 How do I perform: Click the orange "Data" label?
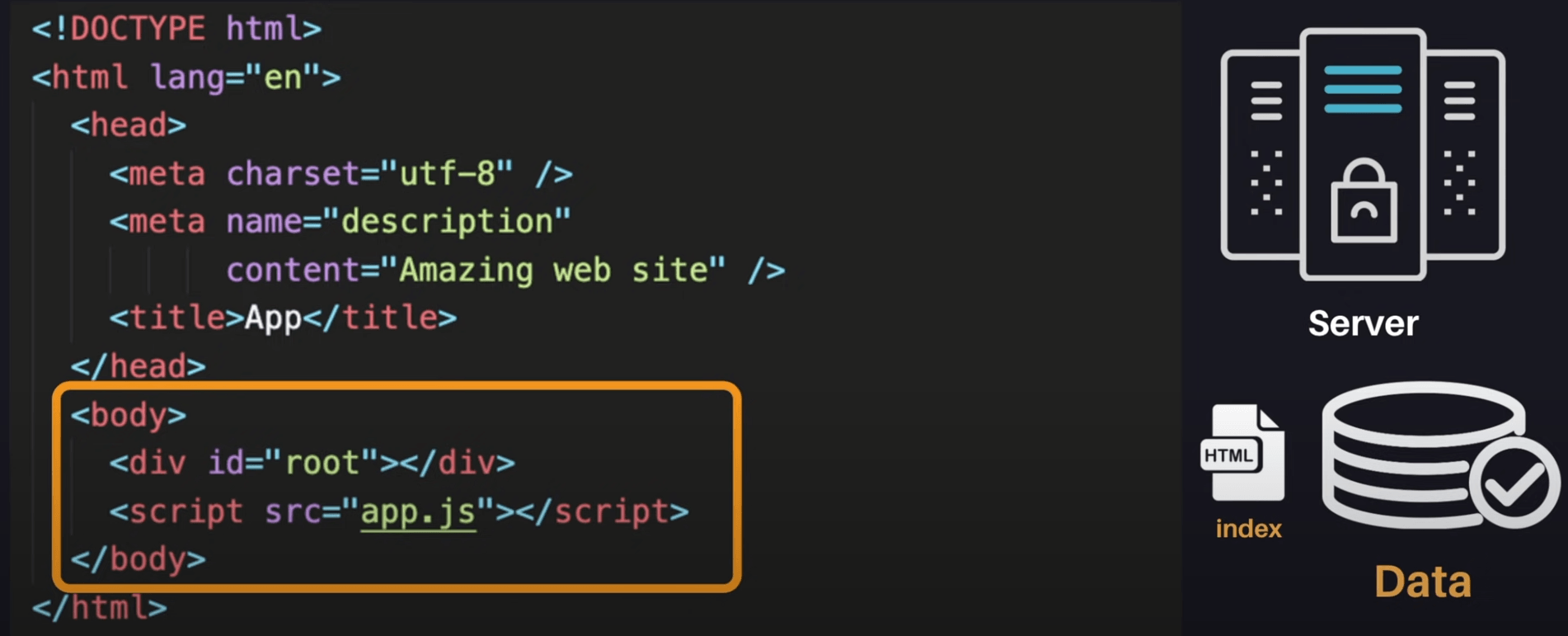click(x=1422, y=582)
